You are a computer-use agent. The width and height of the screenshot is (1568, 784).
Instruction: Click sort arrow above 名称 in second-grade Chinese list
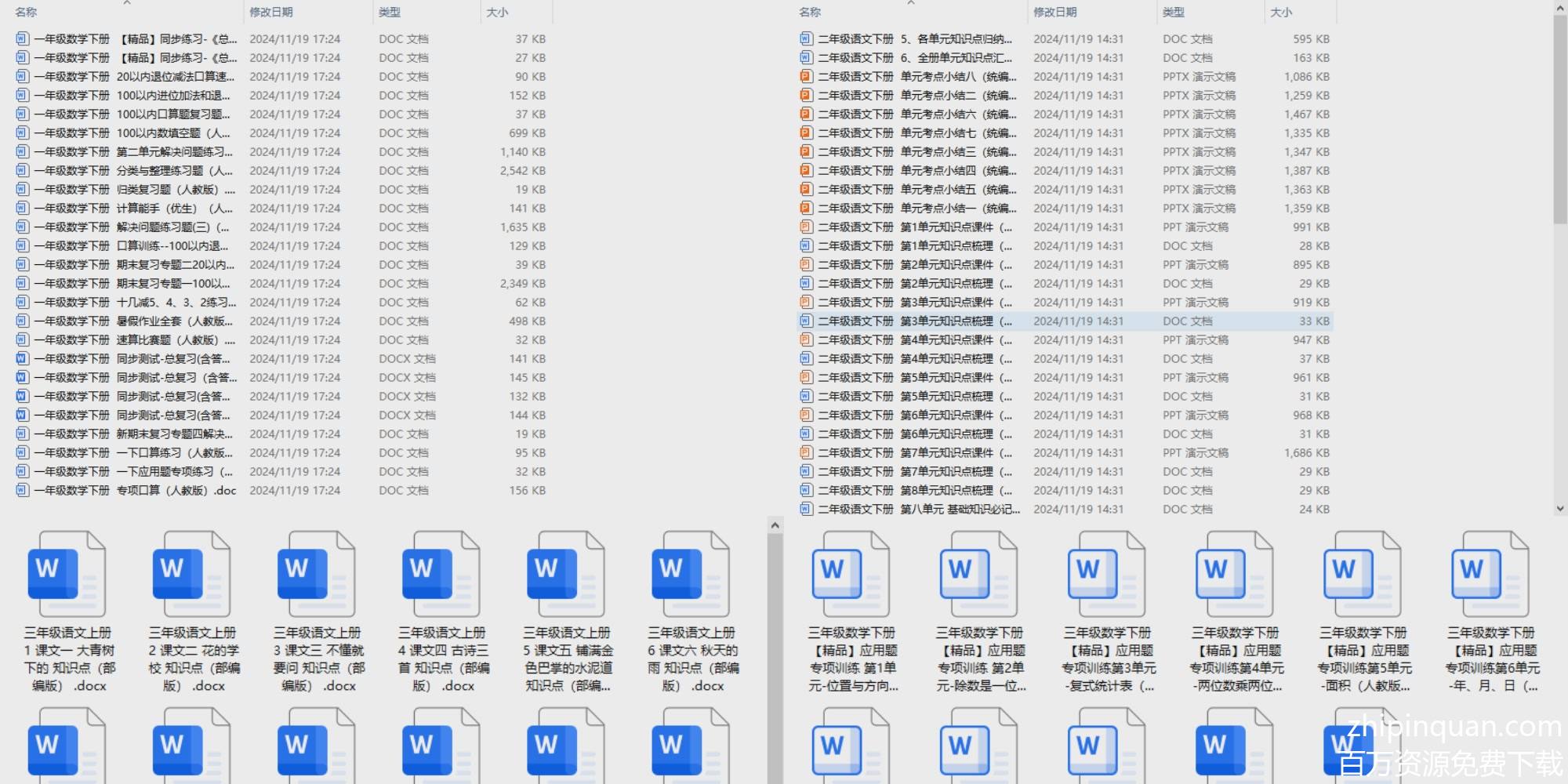pyautogui.click(x=910, y=3)
